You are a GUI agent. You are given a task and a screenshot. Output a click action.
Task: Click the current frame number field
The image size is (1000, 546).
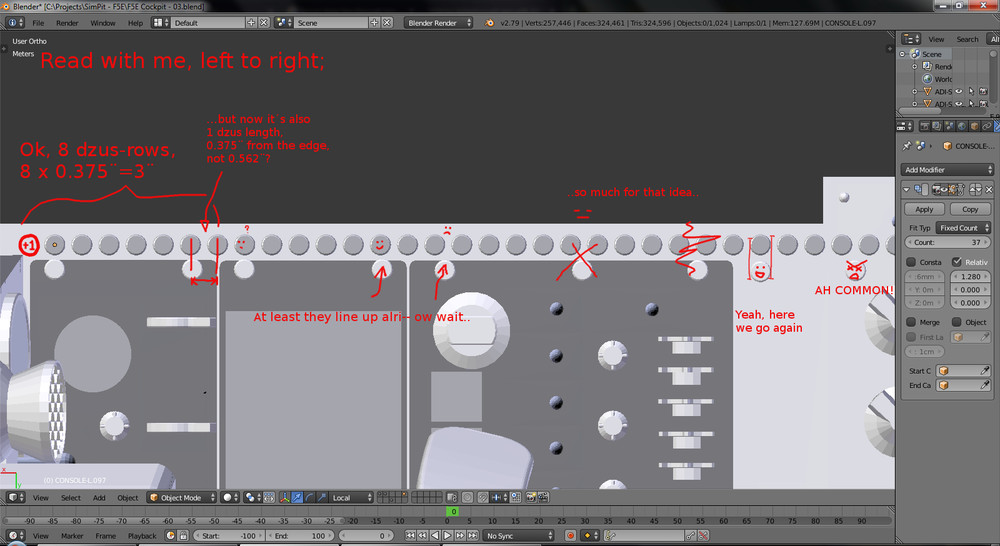tap(366, 536)
